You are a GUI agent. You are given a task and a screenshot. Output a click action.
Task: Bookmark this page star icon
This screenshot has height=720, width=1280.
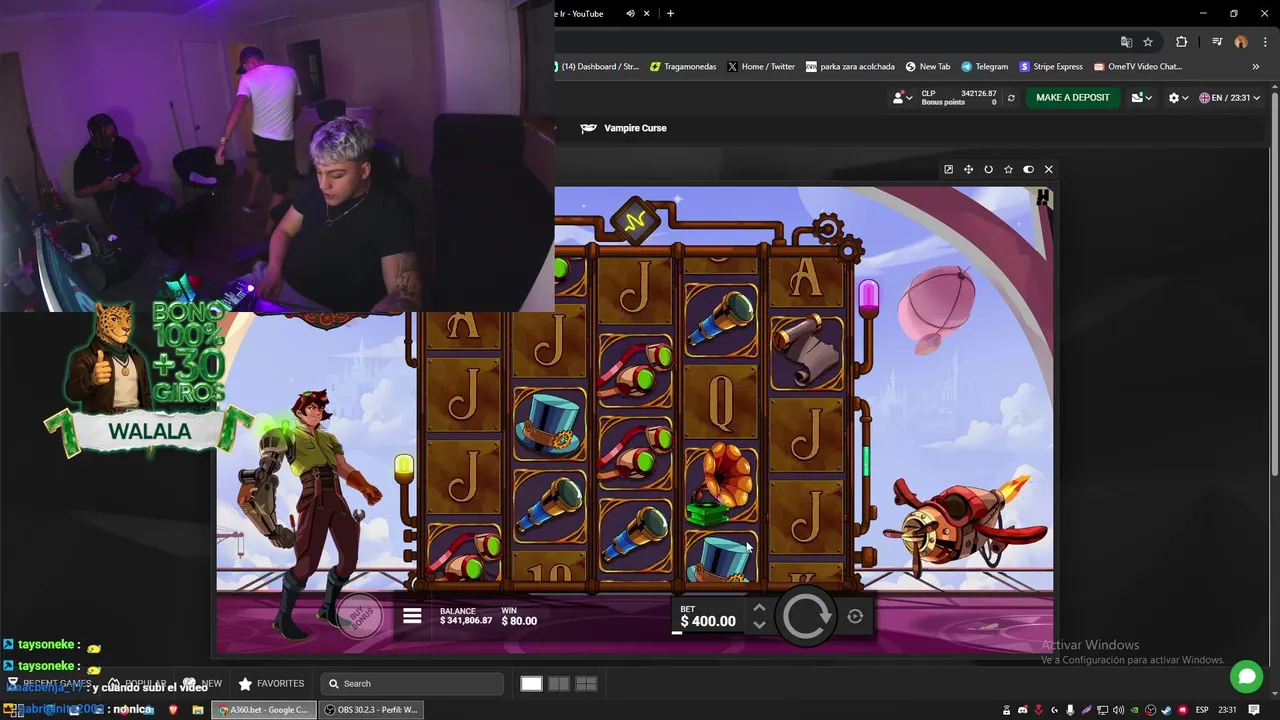coord(1148,42)
